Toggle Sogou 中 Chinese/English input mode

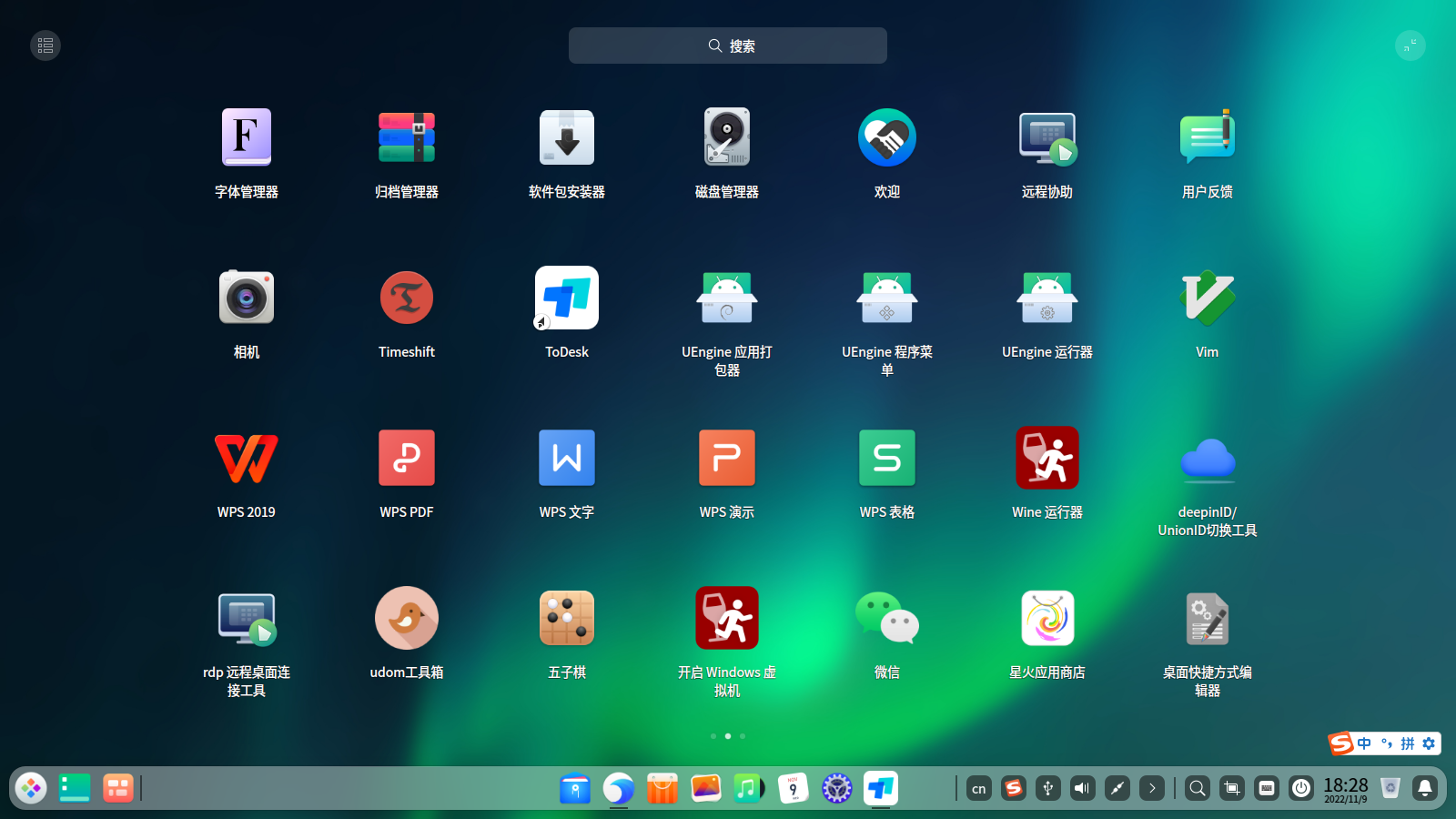(1364, 743)
